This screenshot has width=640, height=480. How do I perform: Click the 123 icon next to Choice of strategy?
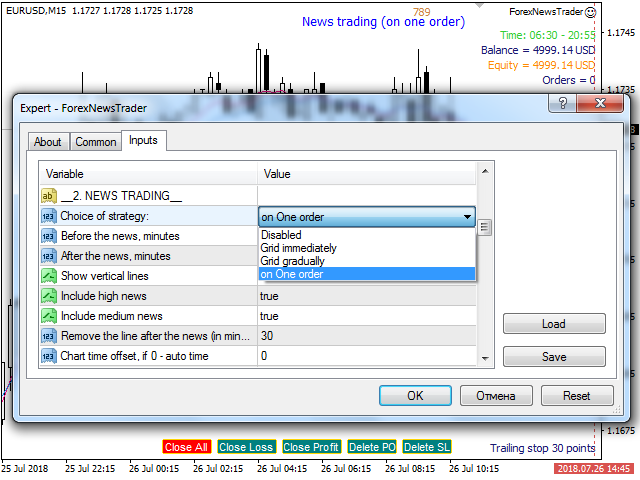(49, 216)
